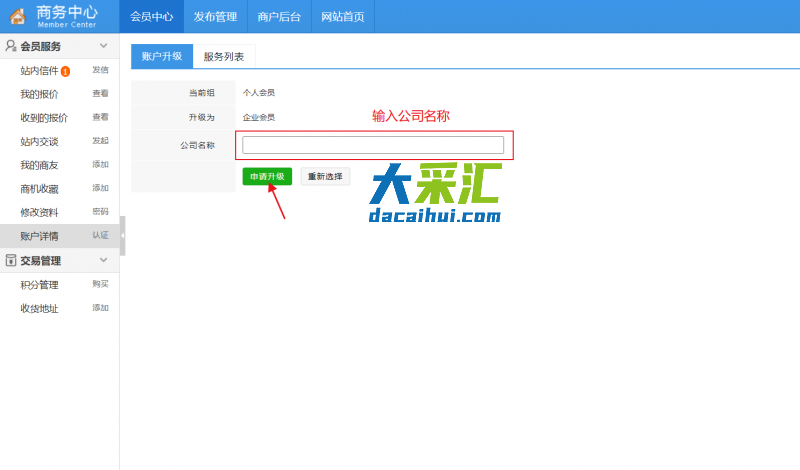This screenshot has height=470, width=800.
Task: Switch to the 服务列表 tab
Action: coord(224,57)
